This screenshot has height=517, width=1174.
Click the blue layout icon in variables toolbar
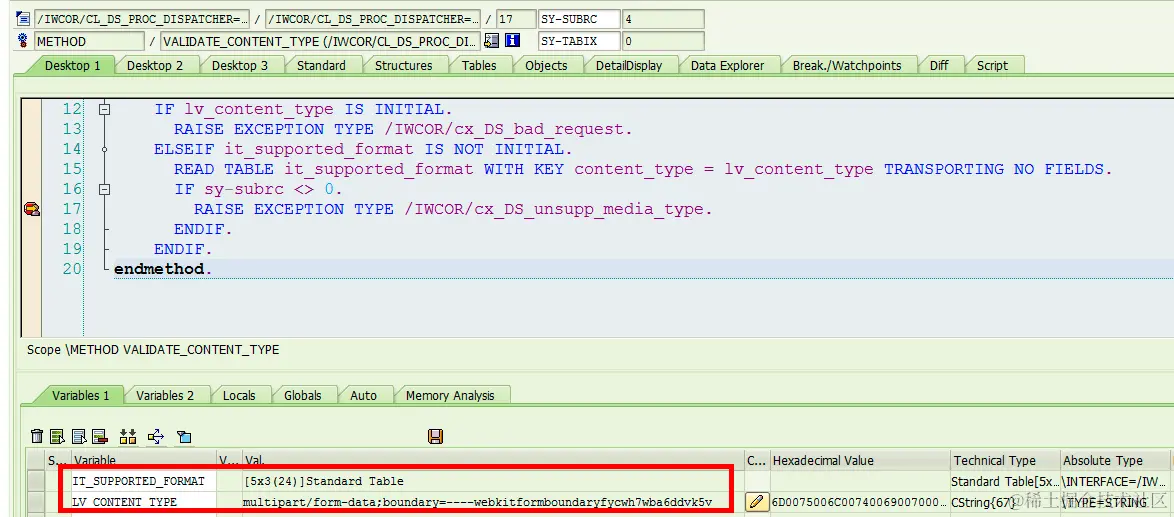click(x=184, y=436)
